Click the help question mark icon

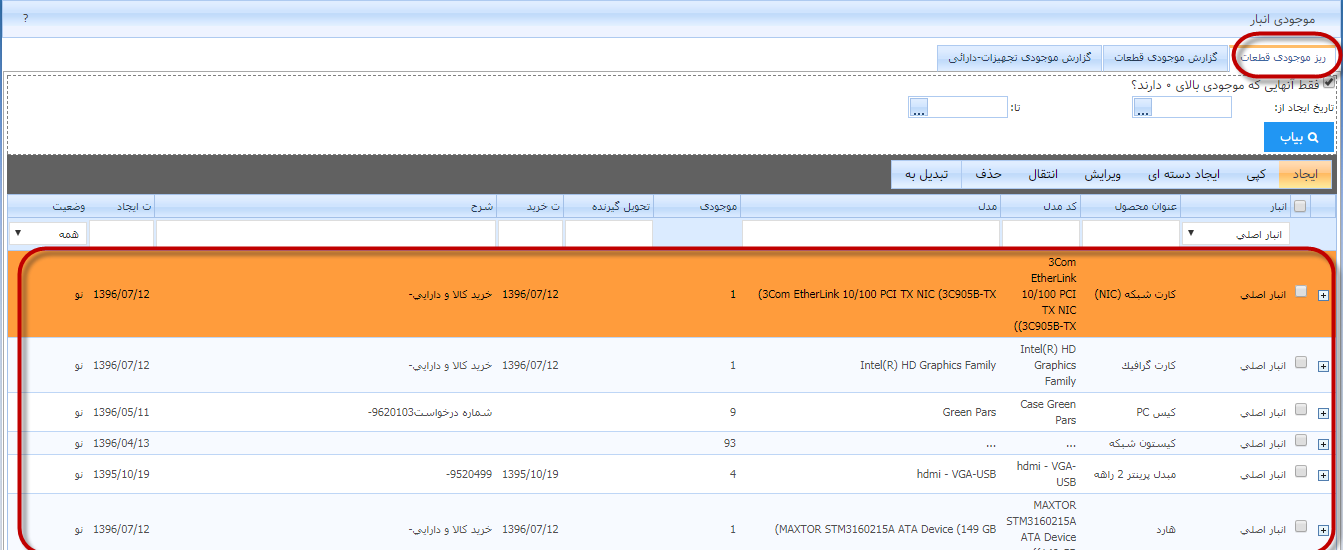(x=25, y=18)
